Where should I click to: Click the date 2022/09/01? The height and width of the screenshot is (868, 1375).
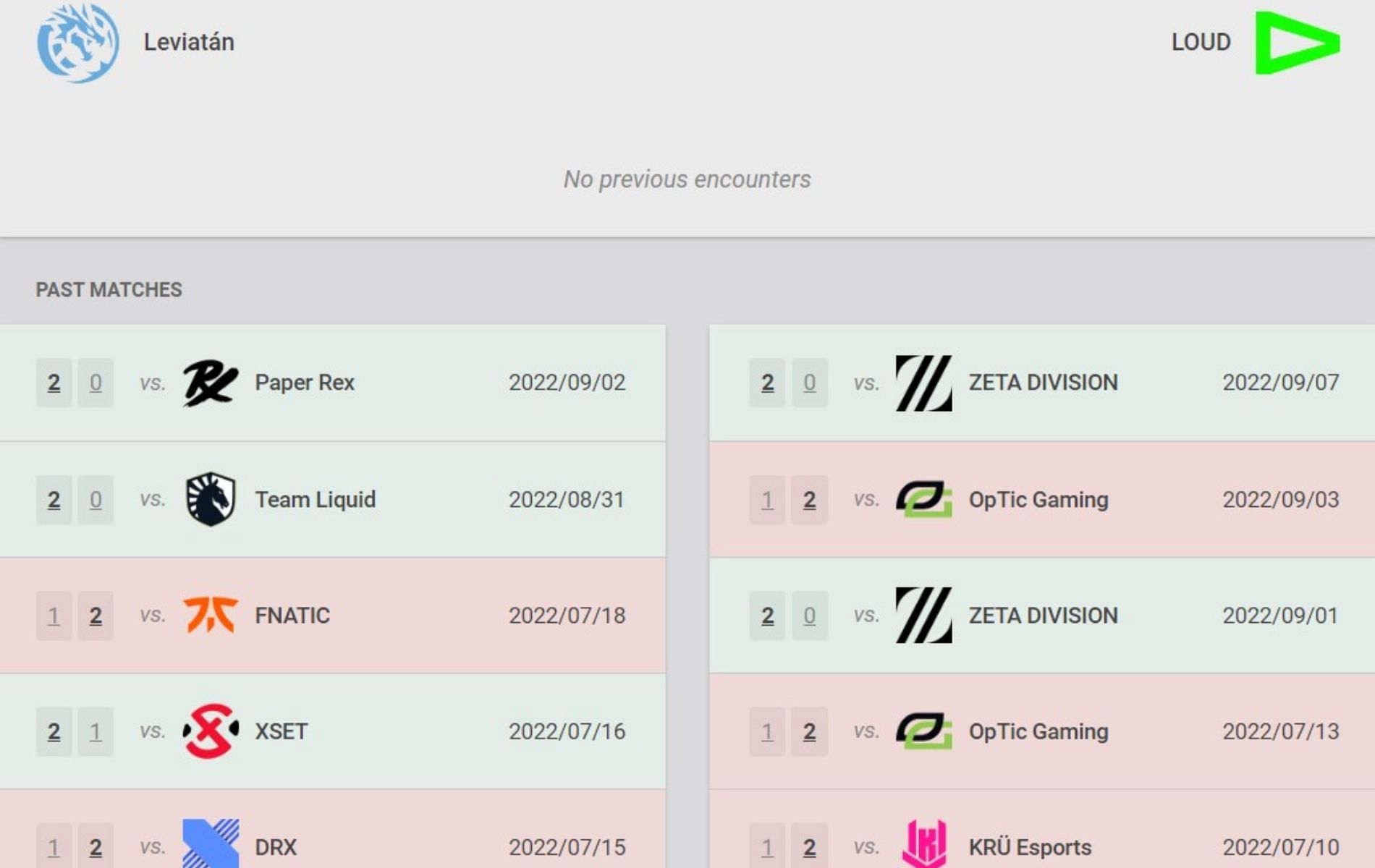point(1281,616)
